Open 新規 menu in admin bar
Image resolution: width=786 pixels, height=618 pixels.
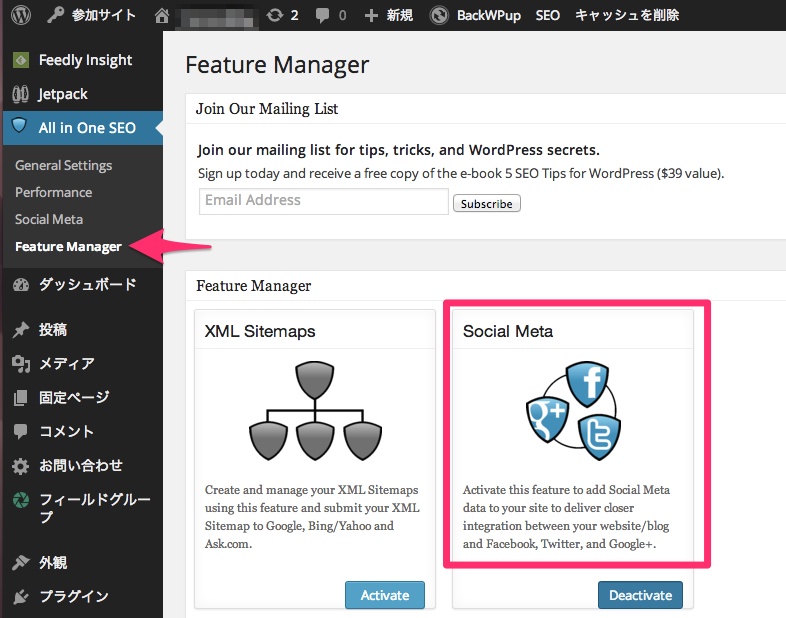pos(400,16)
